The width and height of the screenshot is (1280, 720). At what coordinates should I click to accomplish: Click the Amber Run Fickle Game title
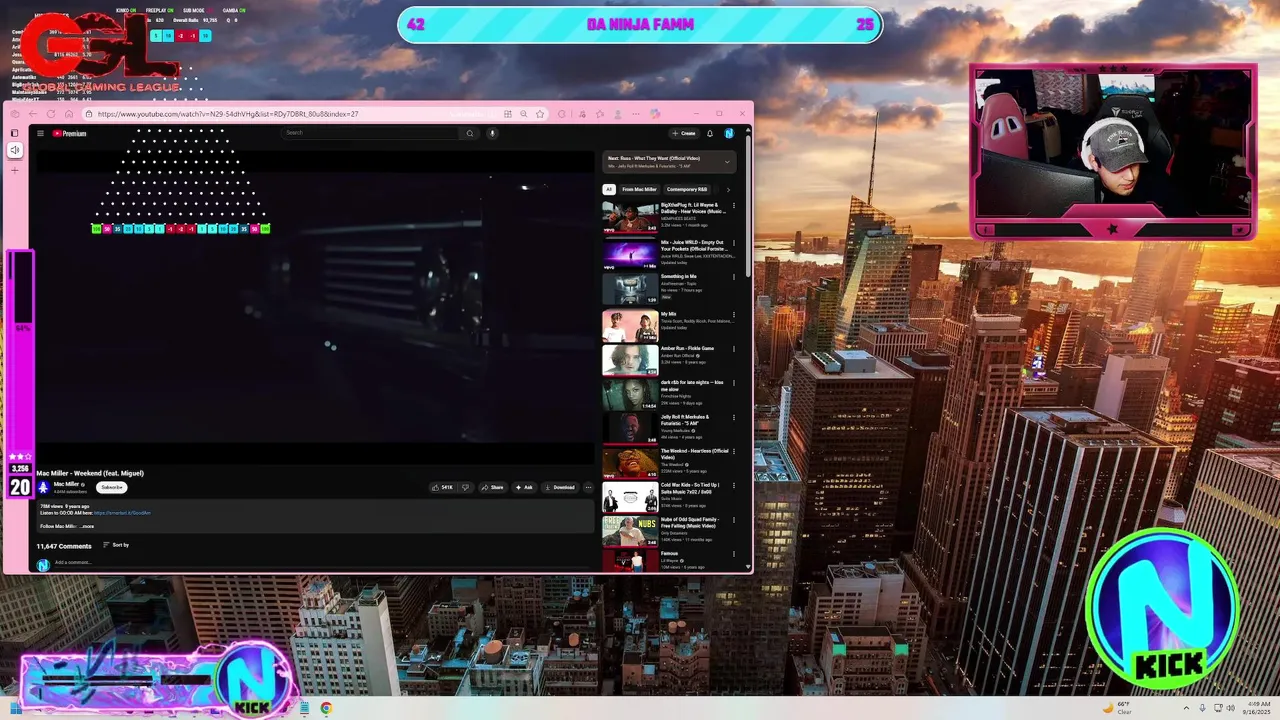click(687, 348)
